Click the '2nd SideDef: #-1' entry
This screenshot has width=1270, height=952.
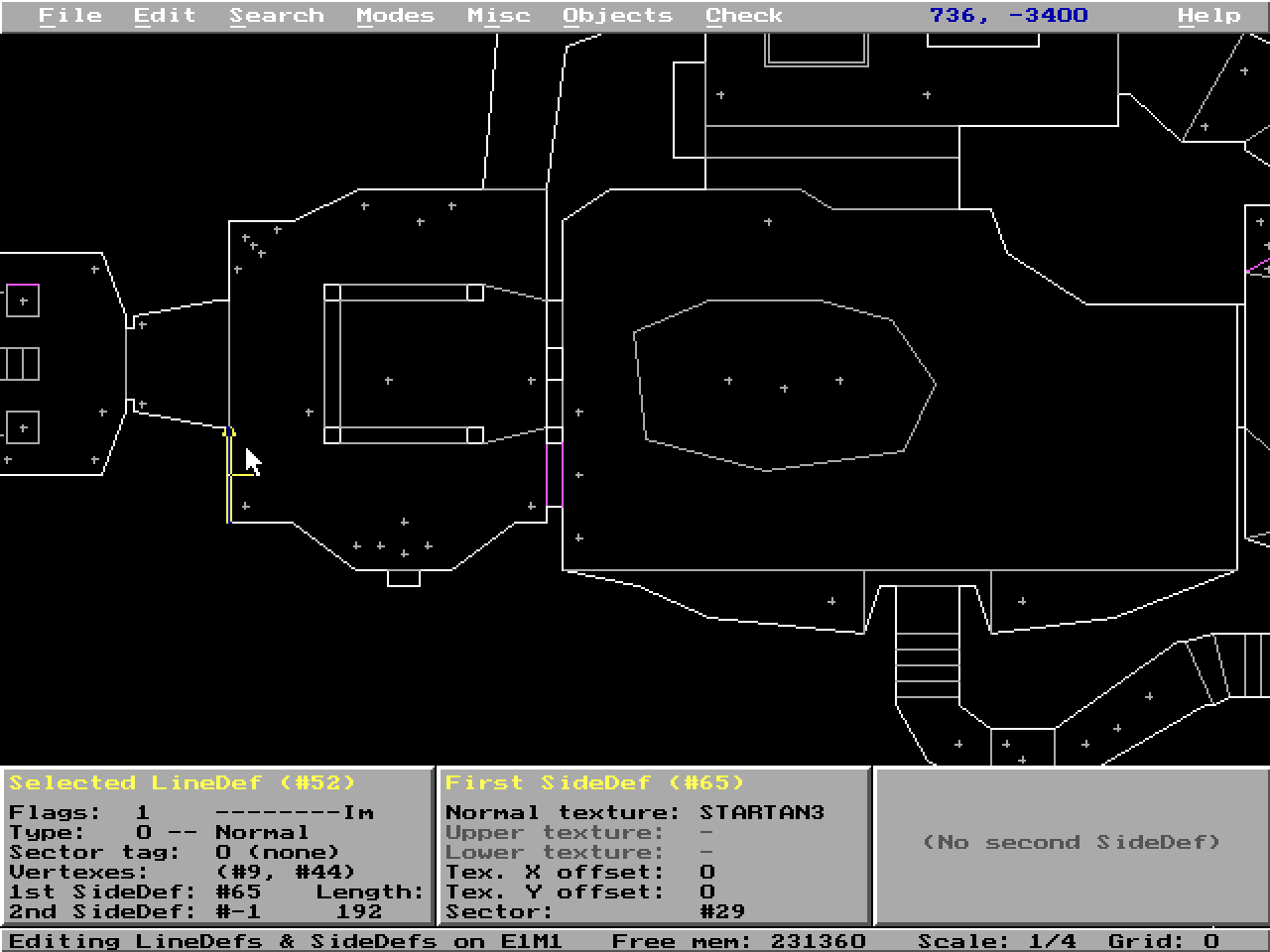pyautogui.click(x=135, y=911)
